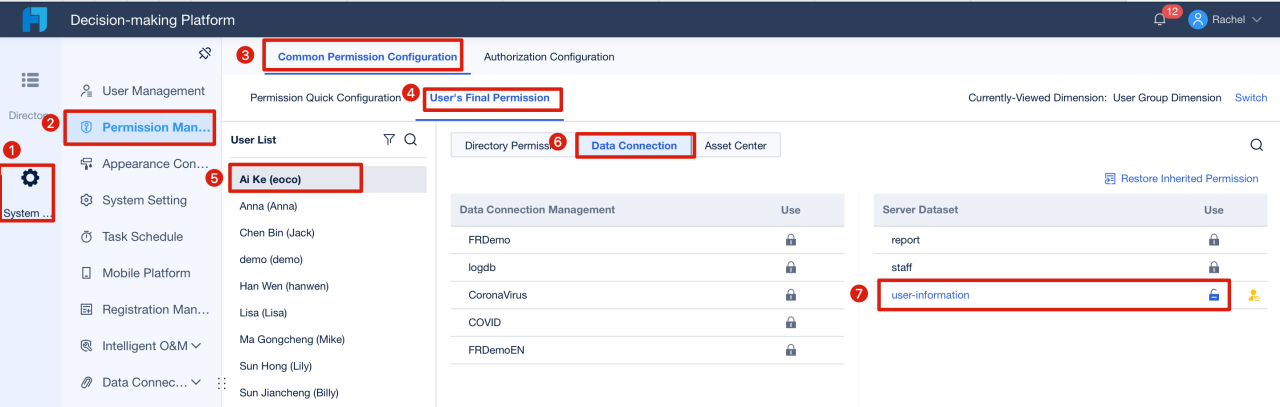Expand the Rachel account dropdown arrow
The image size is (1280, 407).
click(1257, 20)
